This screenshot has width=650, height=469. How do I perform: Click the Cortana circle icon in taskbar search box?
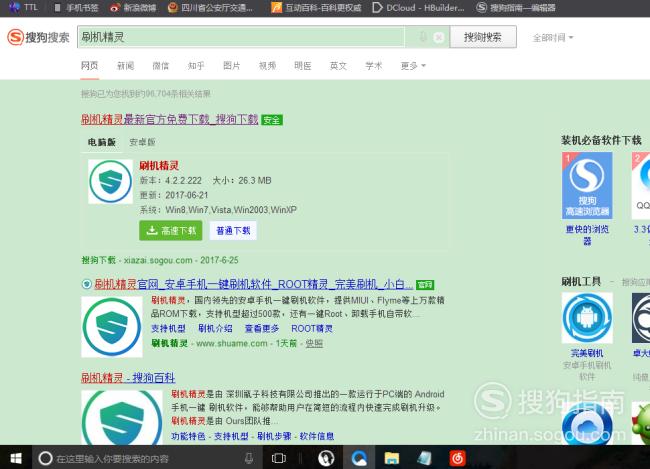pos(45,458)
